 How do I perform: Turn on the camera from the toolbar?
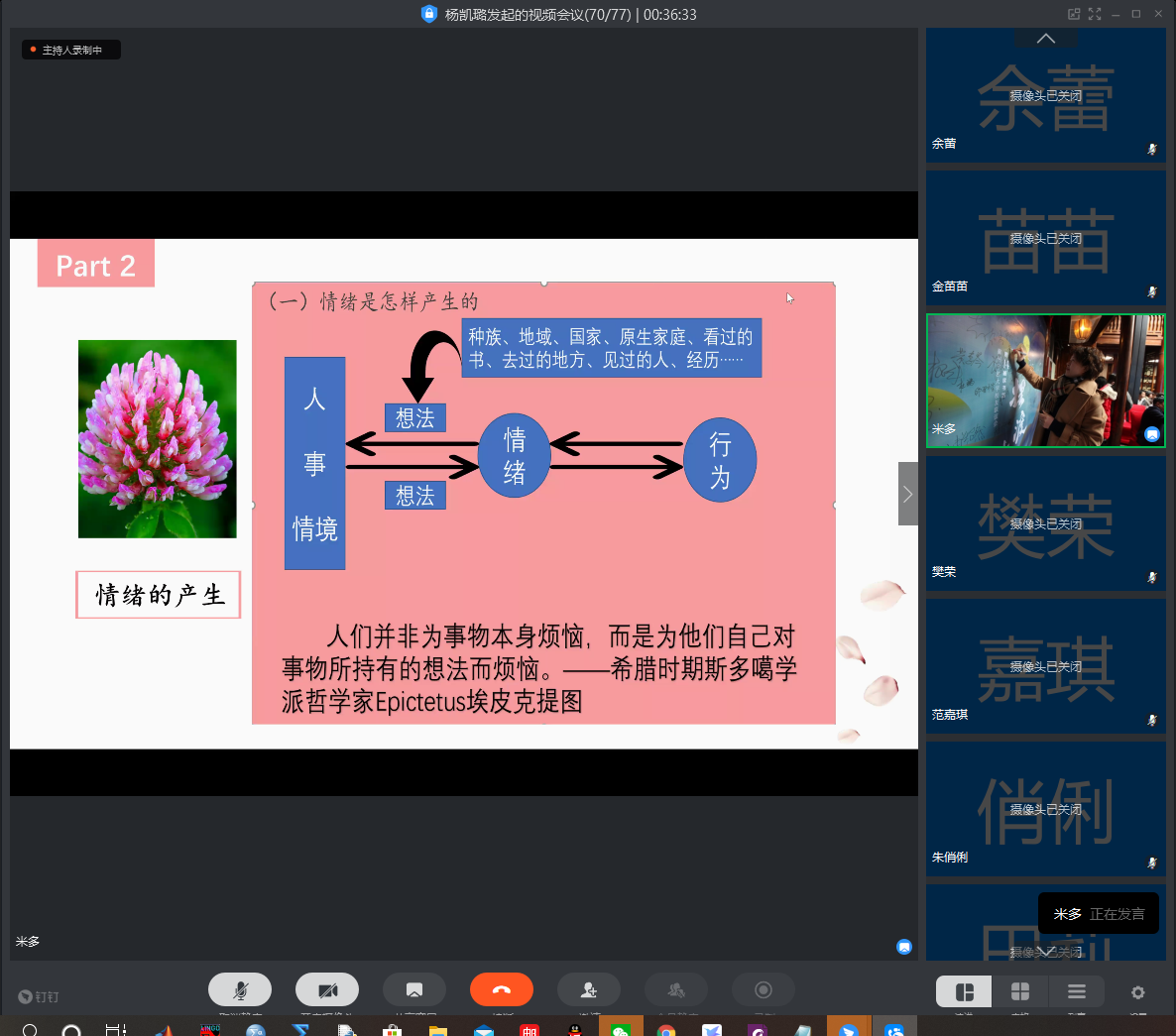pyautogui.click(x=327, y=989)
